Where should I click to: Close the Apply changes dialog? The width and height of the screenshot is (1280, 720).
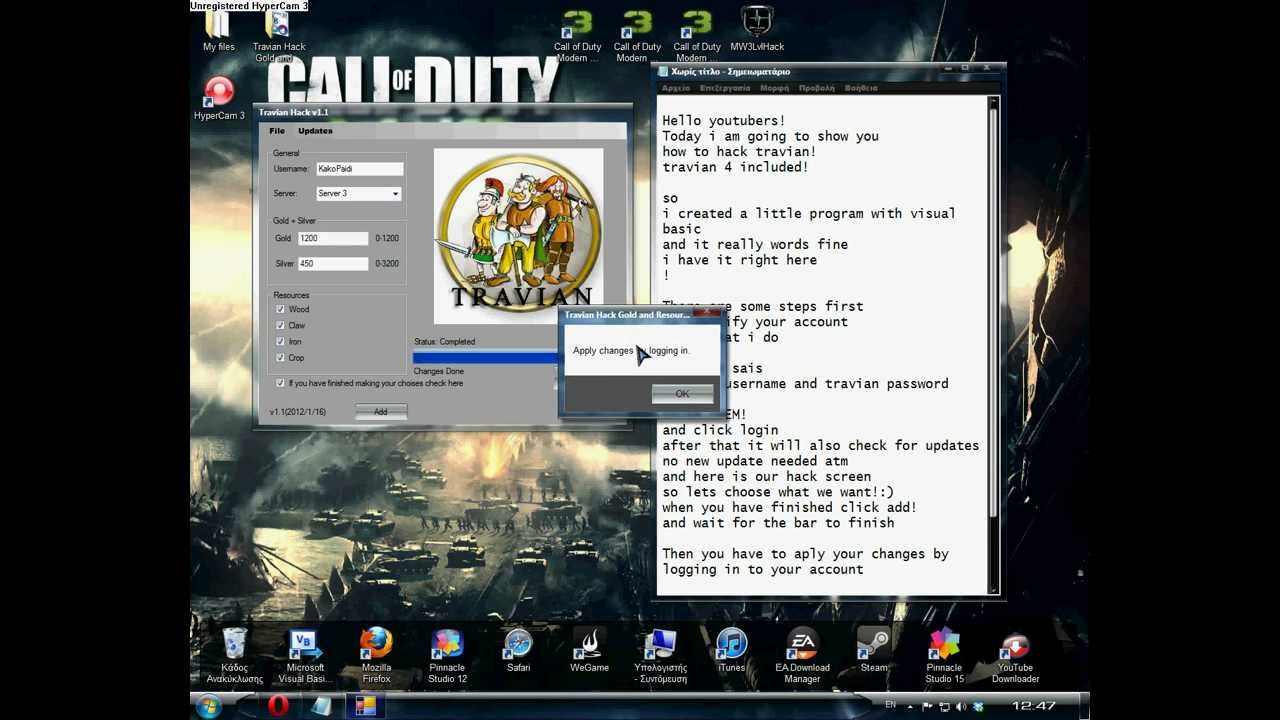(x=709, y=314)
